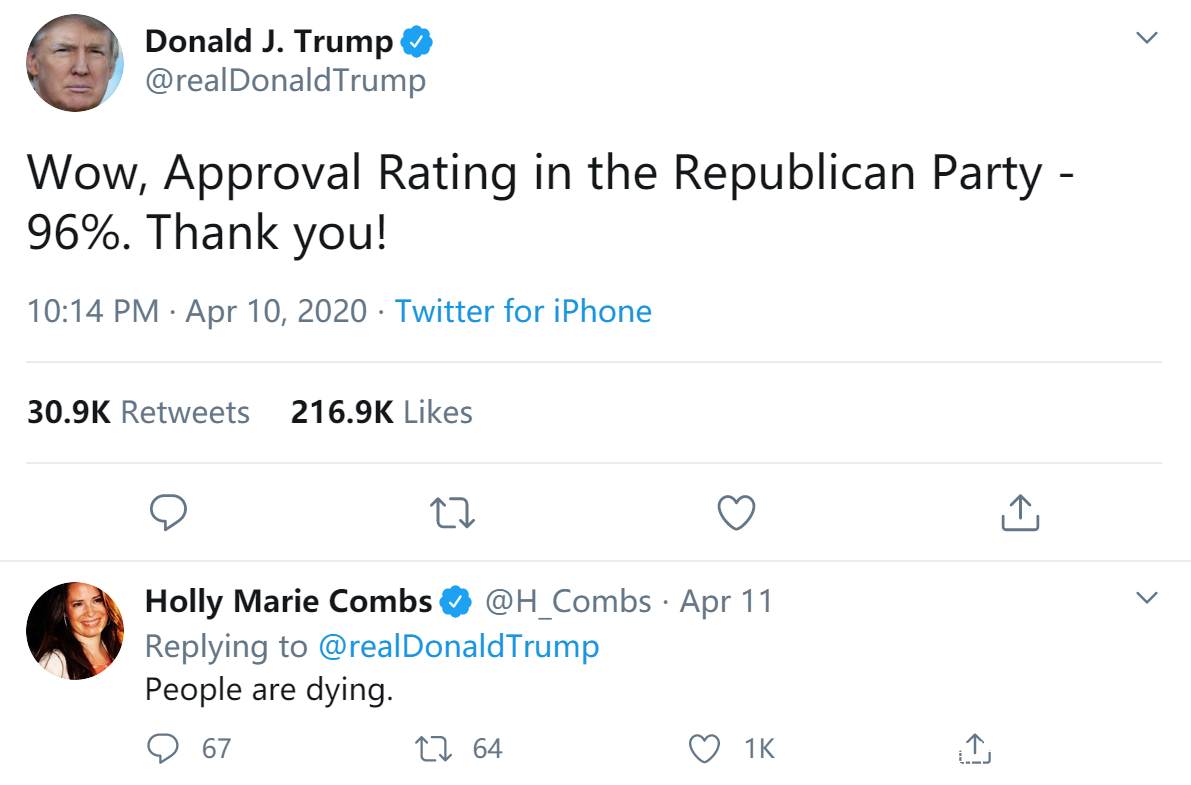The width and height of the screenshot is (1191, 785).
Task: Share Holly Marie Combs' reply
Action: click(x=974, y=748)
